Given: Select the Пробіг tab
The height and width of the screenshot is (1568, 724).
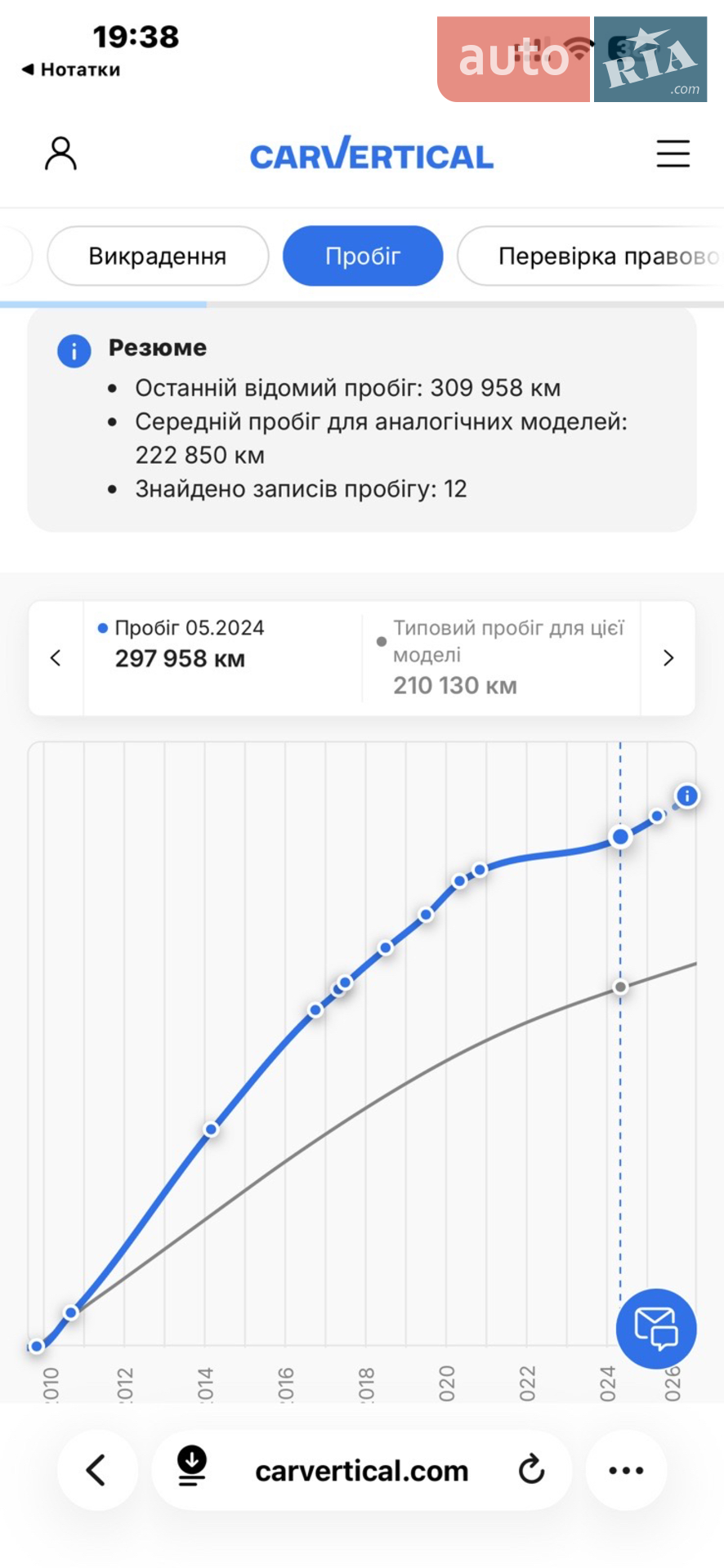Looking at the screenshot, I should (x=363, y=256).
